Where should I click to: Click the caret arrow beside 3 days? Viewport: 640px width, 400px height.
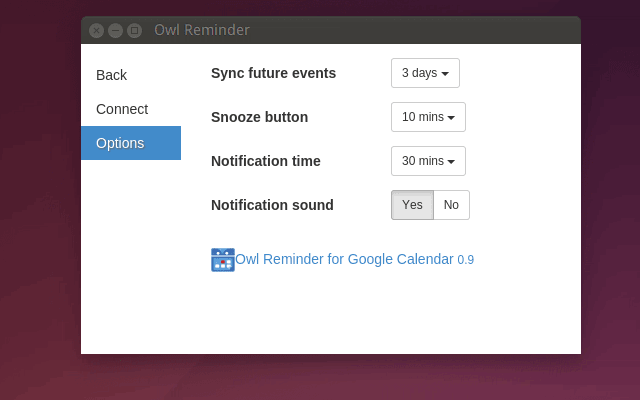coord(445,73)
